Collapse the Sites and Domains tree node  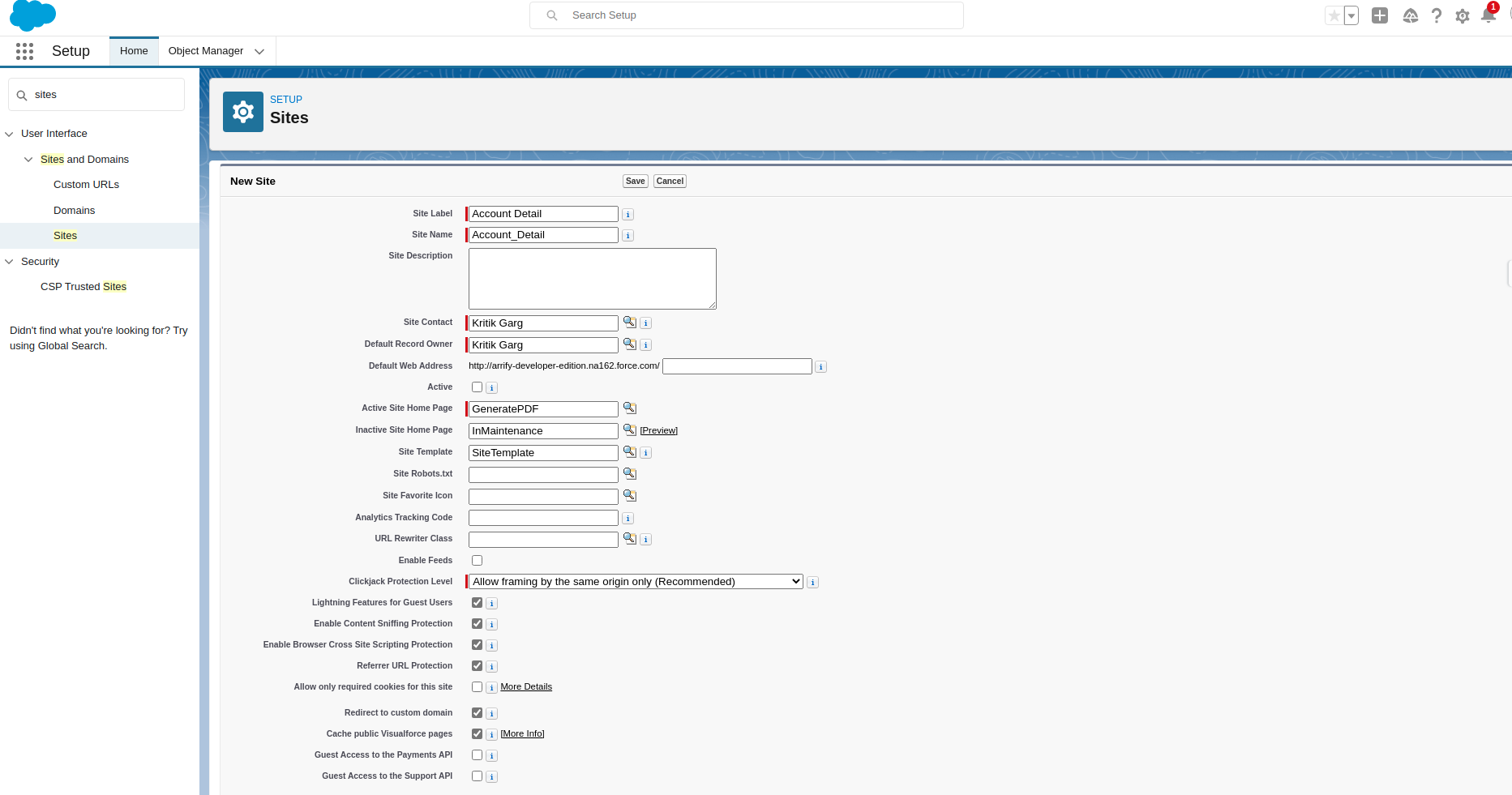coord(28,160)
